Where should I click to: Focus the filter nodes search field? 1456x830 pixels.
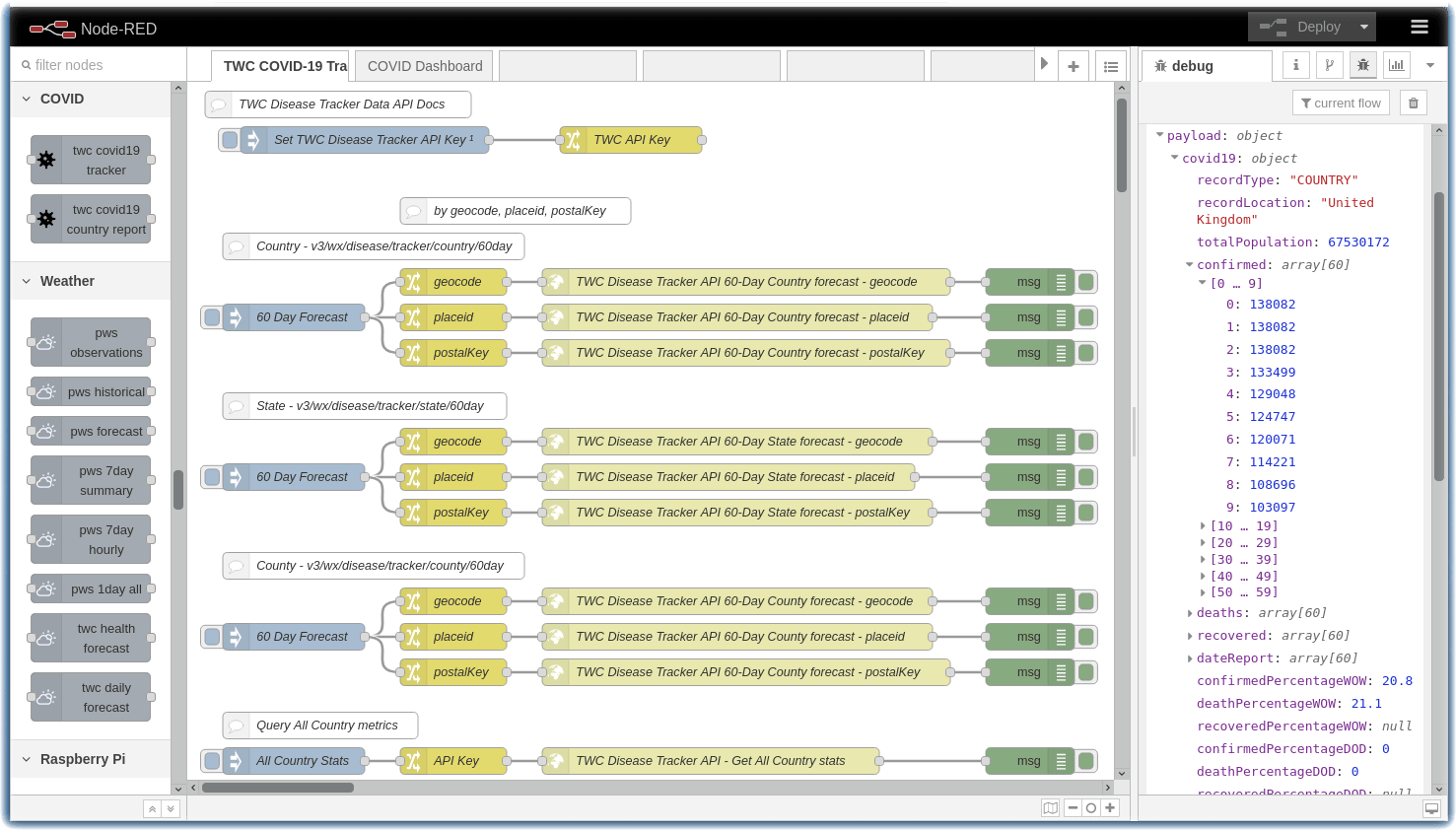pyautogui.click(x=99, y=65)
